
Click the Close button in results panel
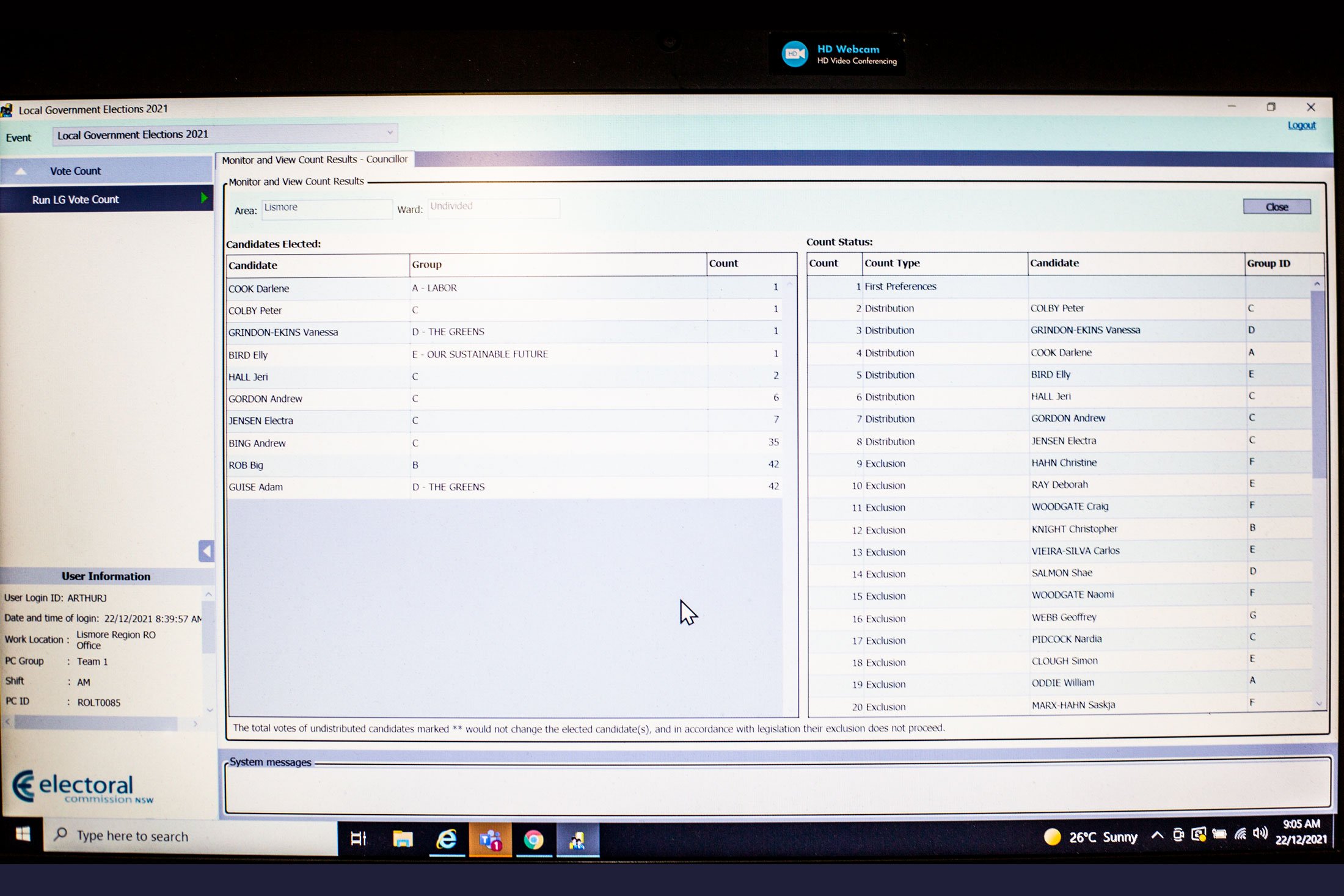tap(1276, 207)
